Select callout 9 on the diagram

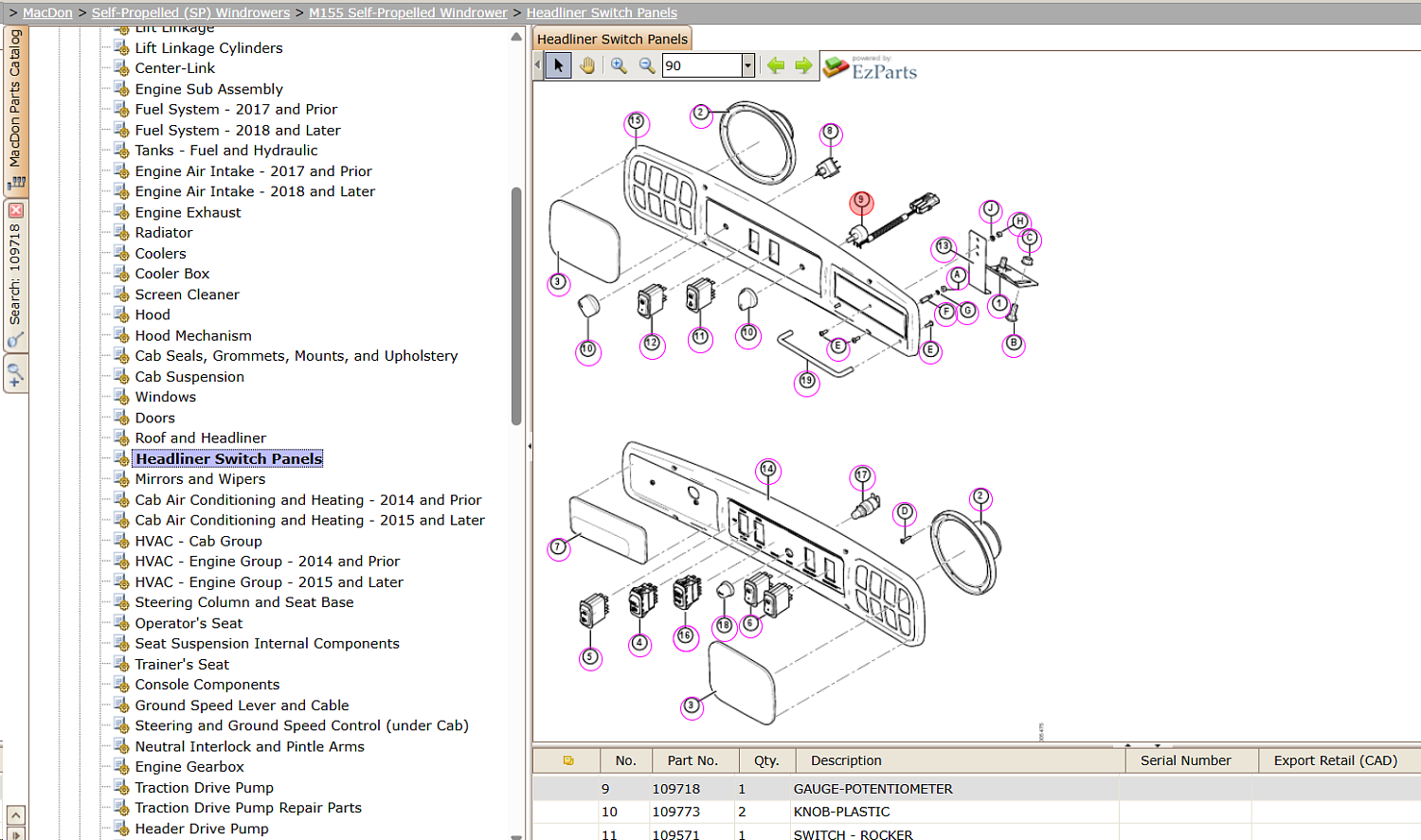coord(861,201)
